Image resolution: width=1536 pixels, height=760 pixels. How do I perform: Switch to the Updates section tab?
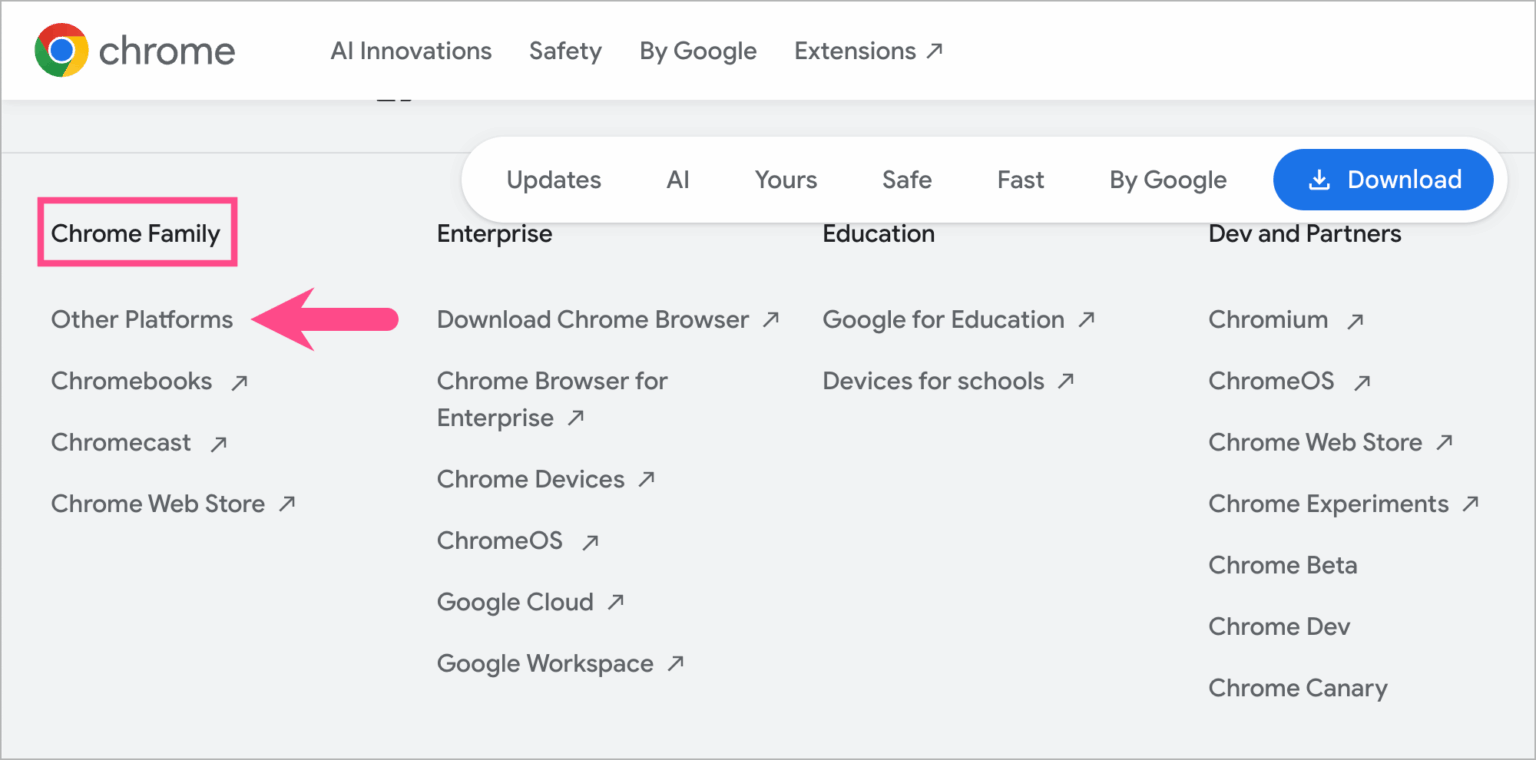(x=553, y=179)
